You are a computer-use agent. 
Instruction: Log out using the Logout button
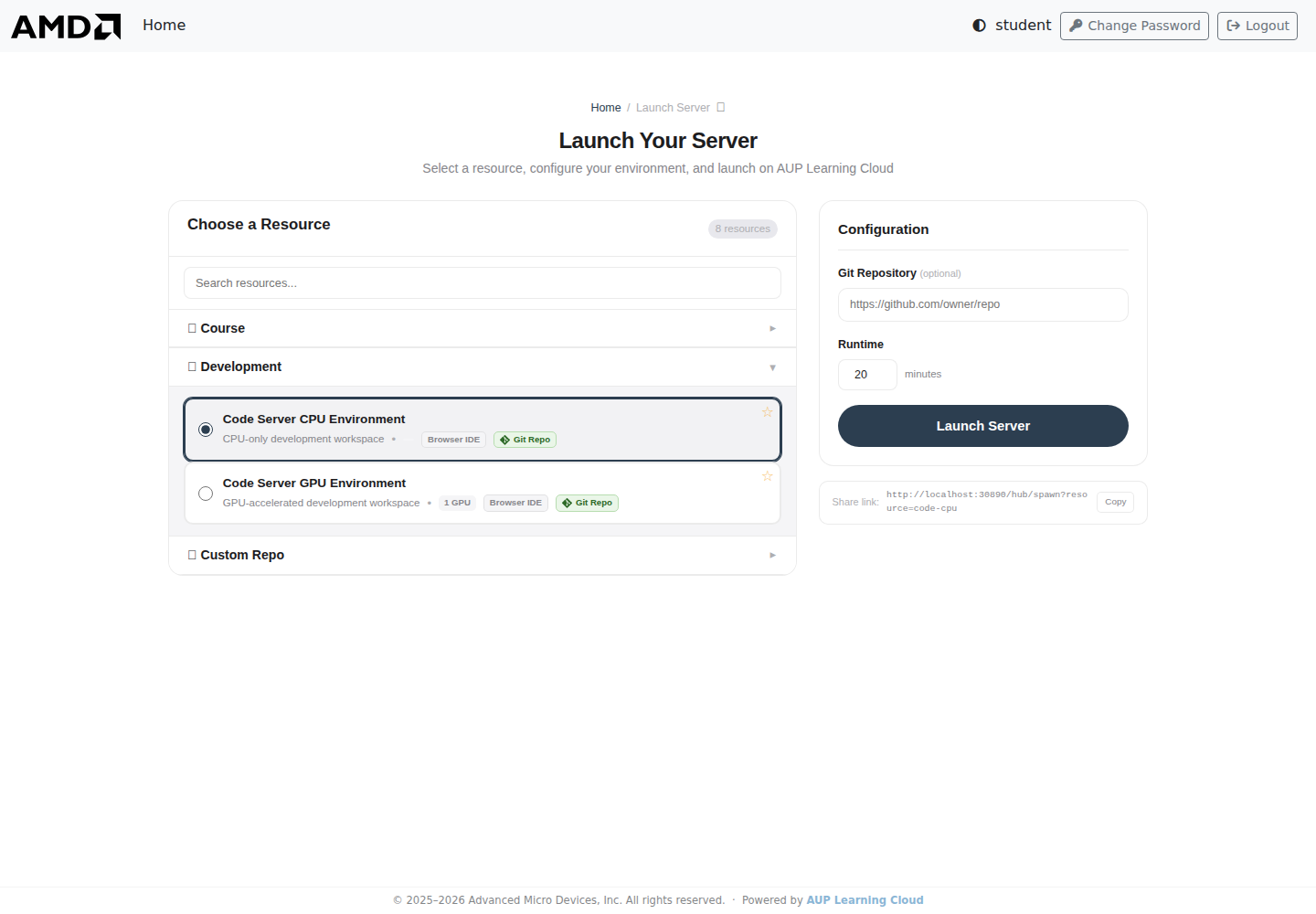tap(1258, 26)
